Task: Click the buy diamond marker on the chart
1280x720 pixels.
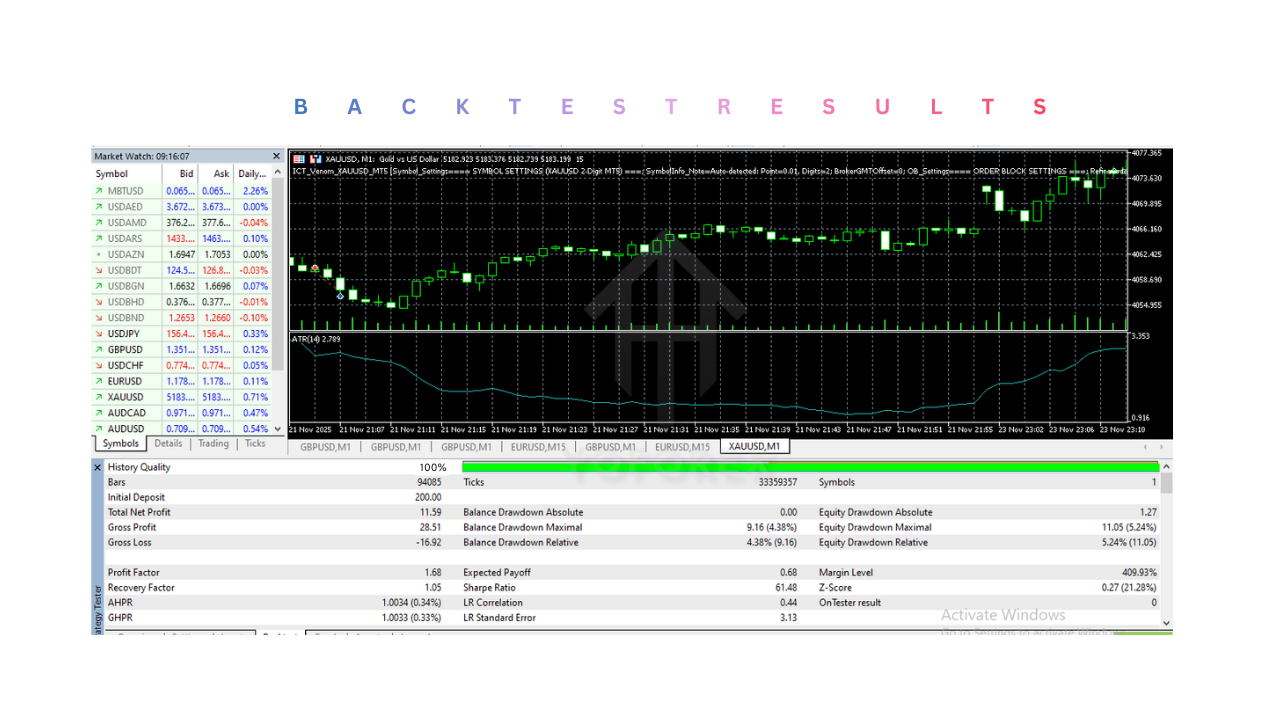Action: tap(339, 296)
